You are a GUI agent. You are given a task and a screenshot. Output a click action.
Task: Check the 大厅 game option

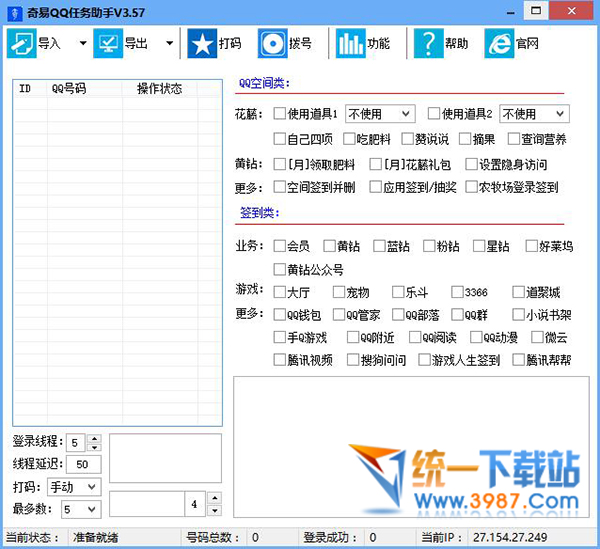click(x=279, y=292)
